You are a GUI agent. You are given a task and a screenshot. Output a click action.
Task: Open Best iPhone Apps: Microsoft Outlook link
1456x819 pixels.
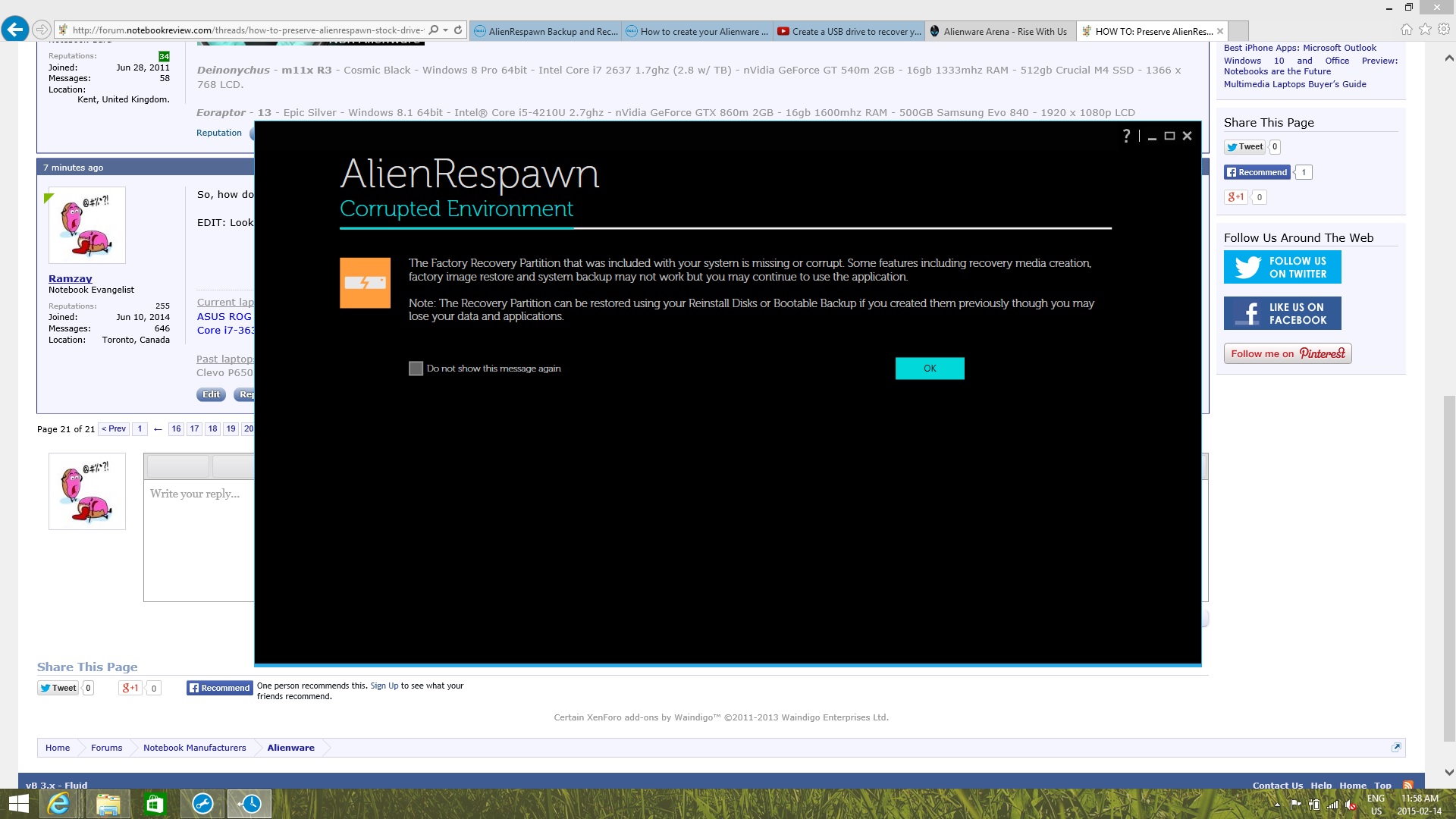[x=1300, y=48]
